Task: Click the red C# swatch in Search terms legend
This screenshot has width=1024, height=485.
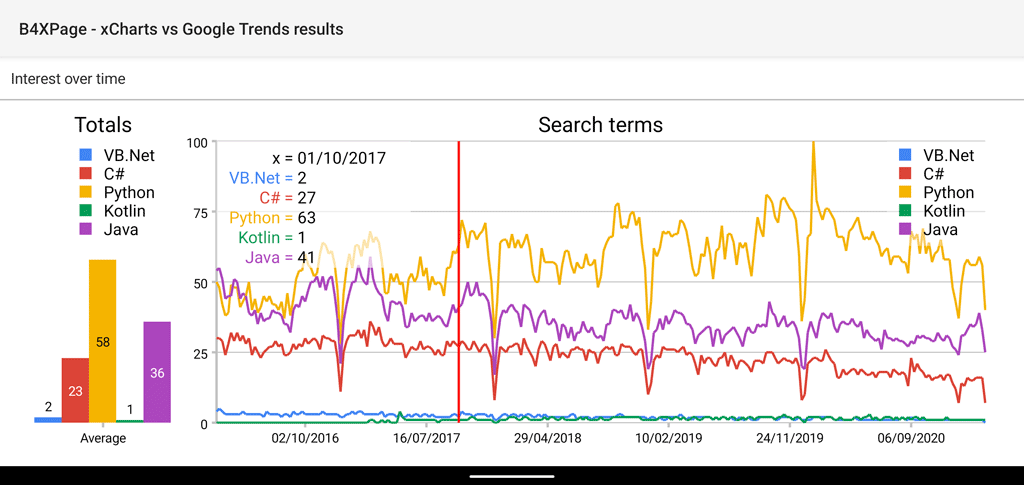Action: pos(905,174)
